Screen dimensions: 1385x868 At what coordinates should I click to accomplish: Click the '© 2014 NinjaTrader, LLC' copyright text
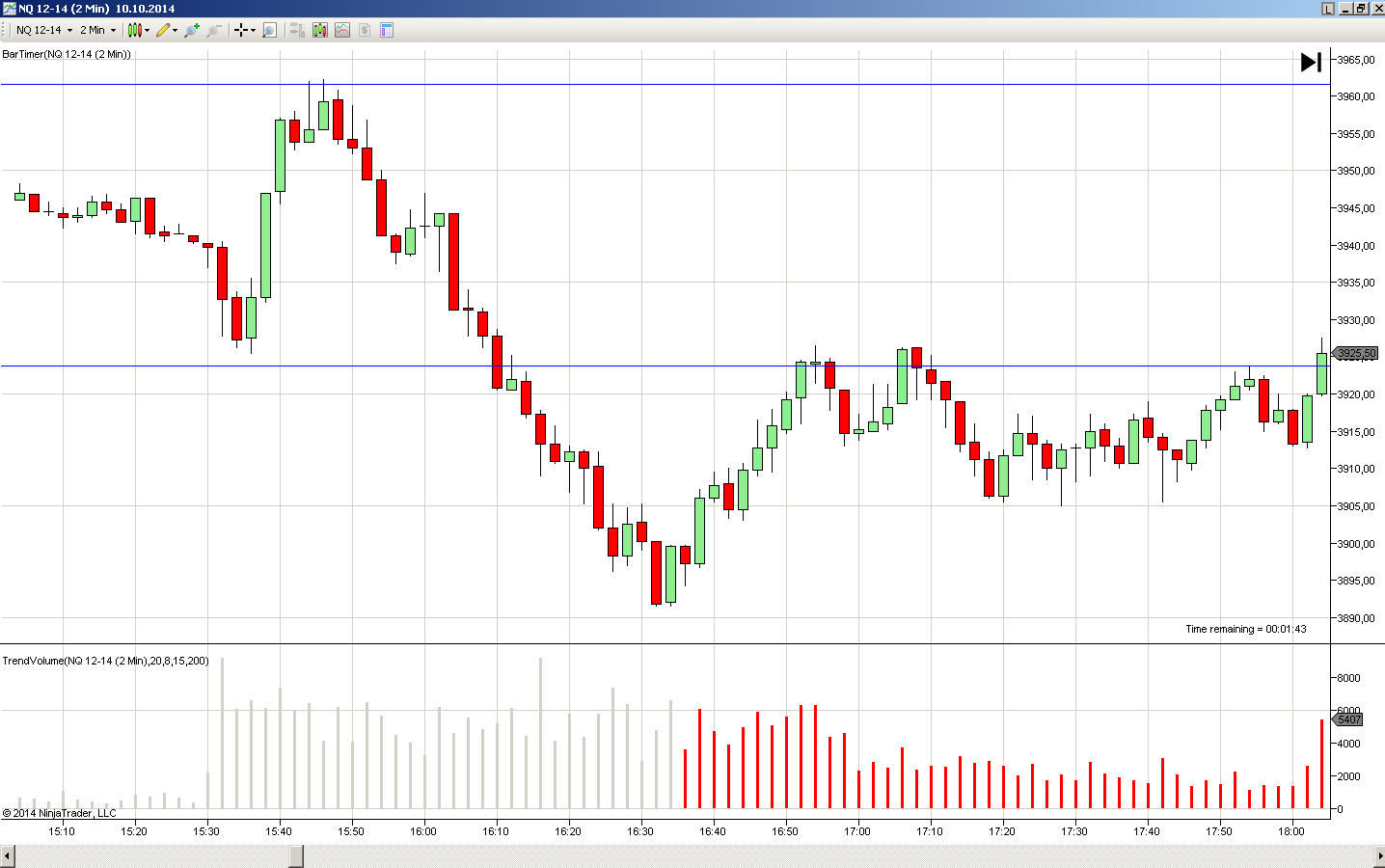pyautogui.click(x=59, y=813)
